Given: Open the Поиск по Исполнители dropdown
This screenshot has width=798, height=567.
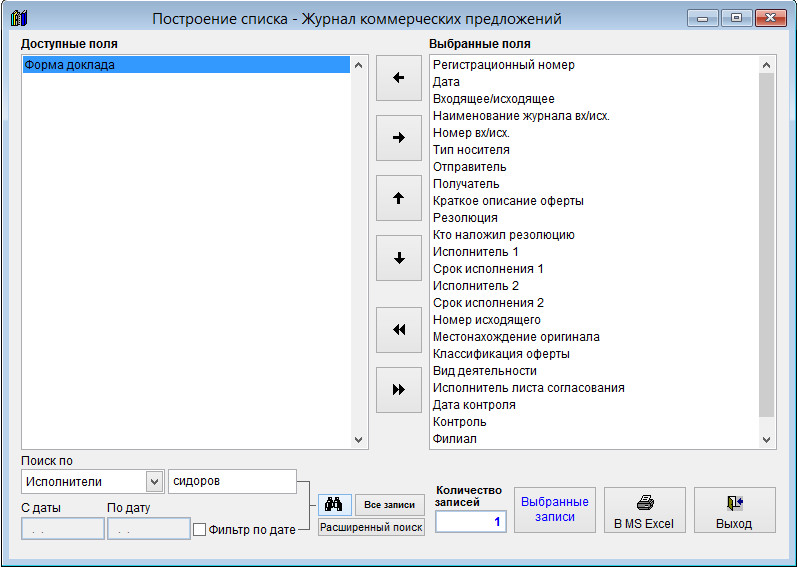Looking at the screenshot, I should [x=154, y=481].
